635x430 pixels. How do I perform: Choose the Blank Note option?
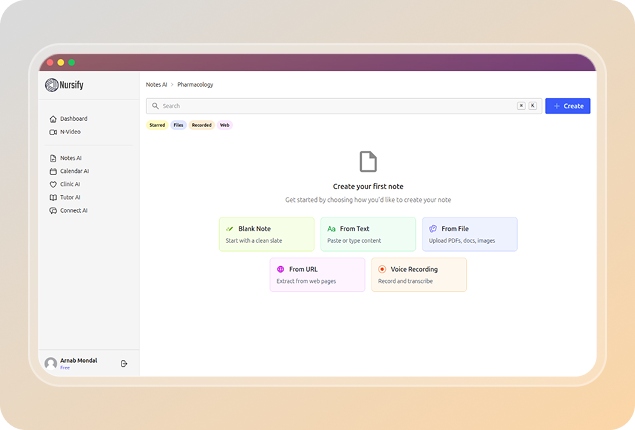(x=266, y=234)
